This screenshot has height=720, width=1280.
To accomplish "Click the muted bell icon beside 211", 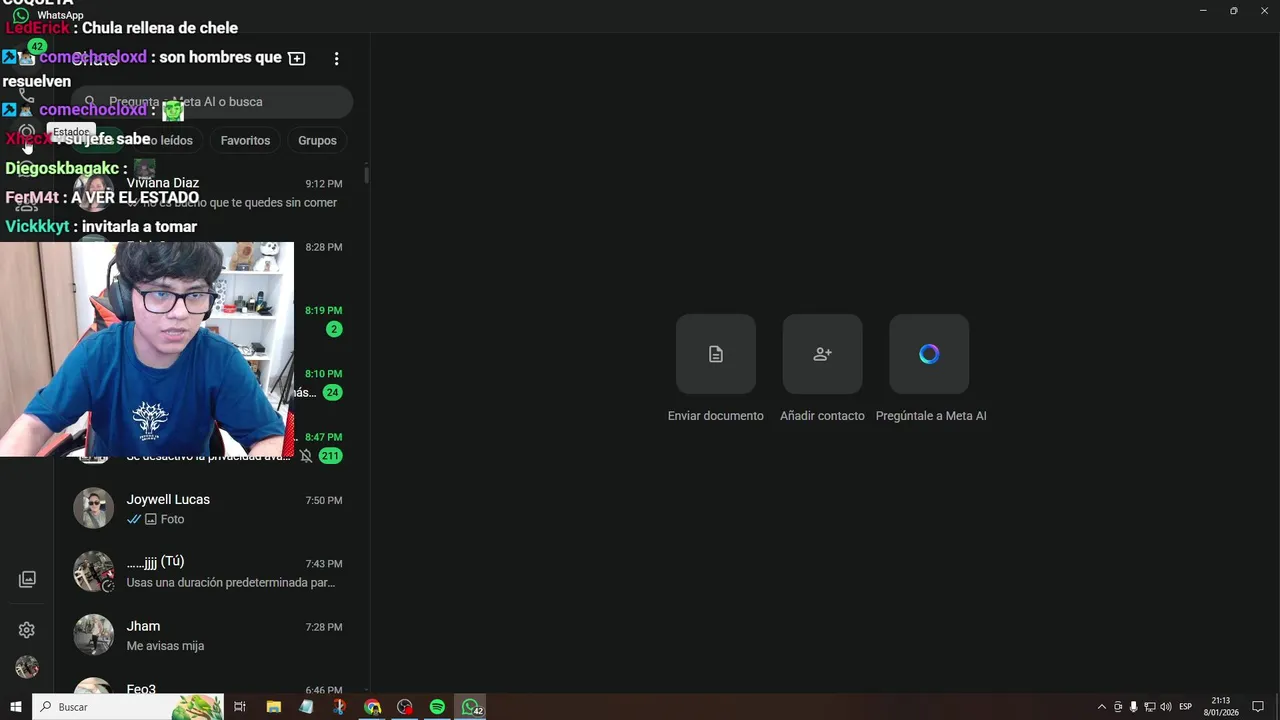I will pyautogui.click(x=306, y=456).
